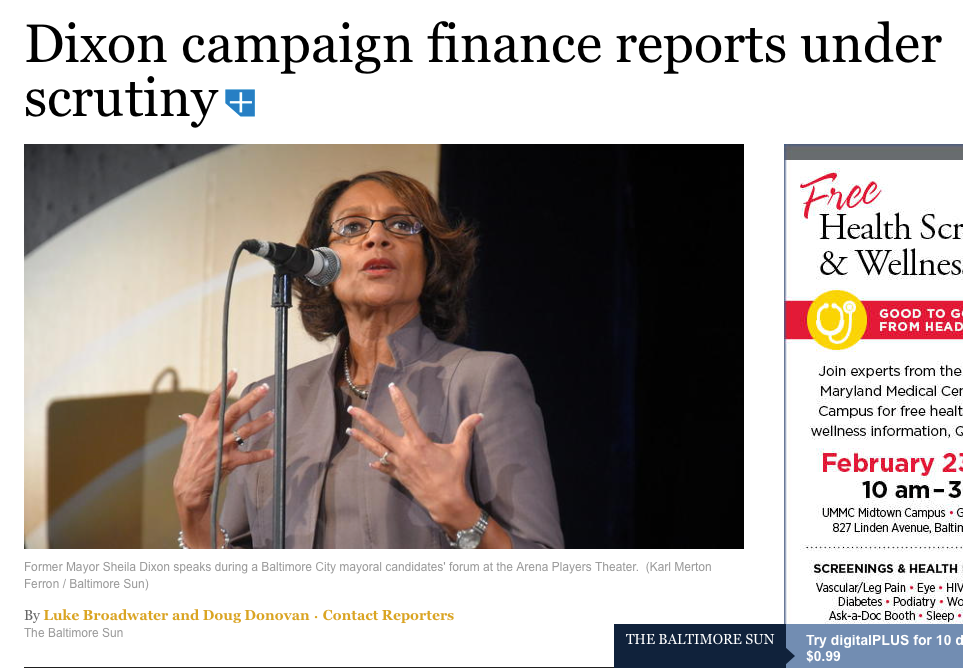Image resolution: width=963 pixels, height=668 pixels.
Task: Click the Sheila Dixon forum photo
Action: click(384, 346)
